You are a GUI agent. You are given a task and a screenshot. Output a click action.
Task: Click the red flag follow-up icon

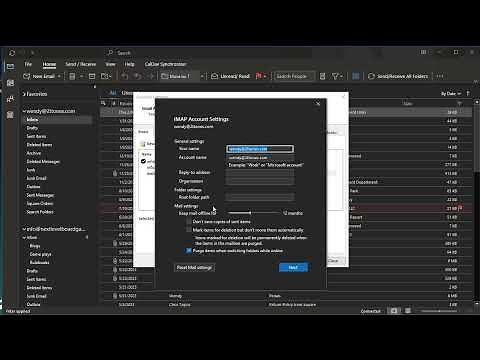259,76
